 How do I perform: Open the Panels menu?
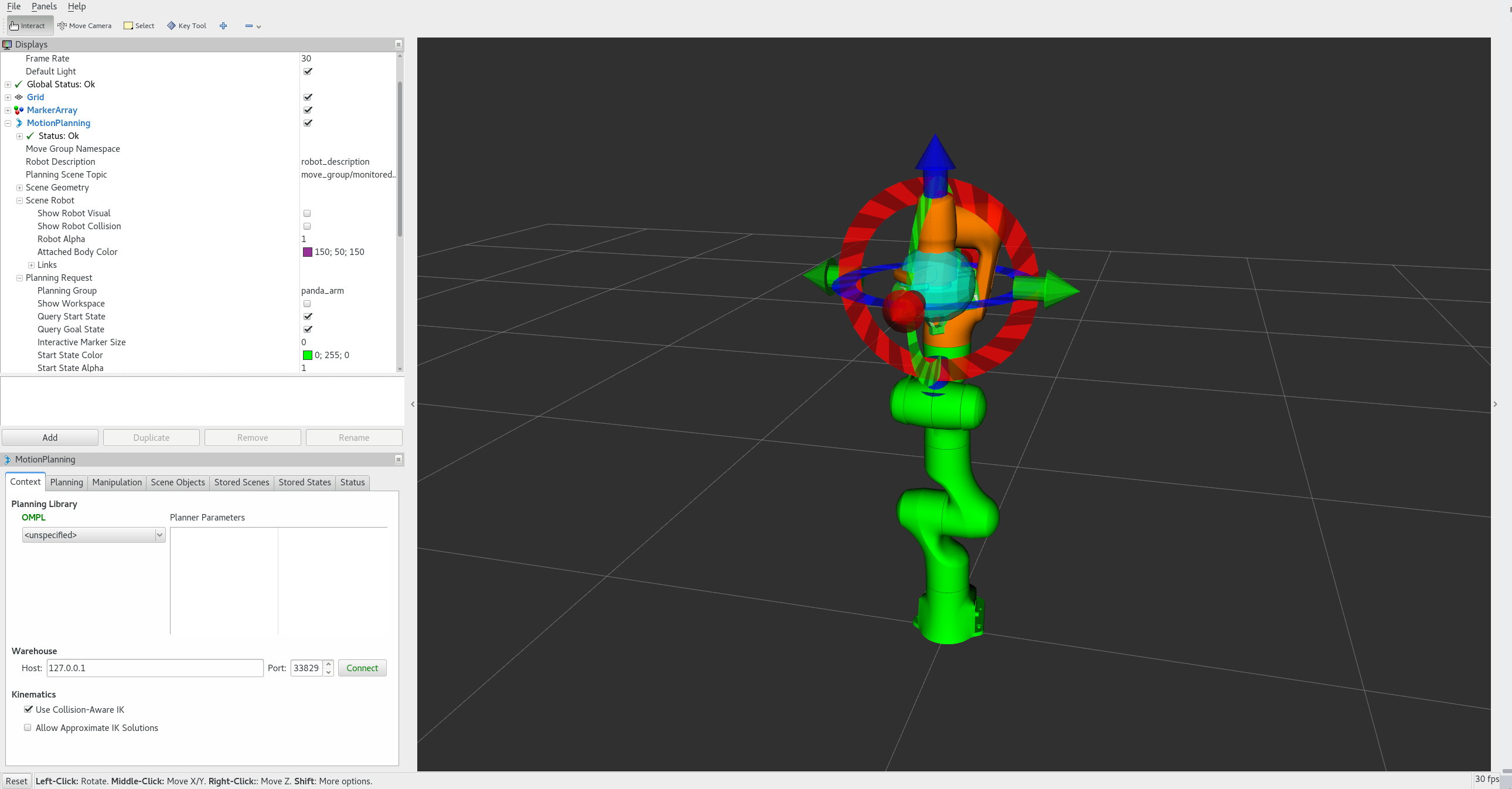tap(44, 6)
